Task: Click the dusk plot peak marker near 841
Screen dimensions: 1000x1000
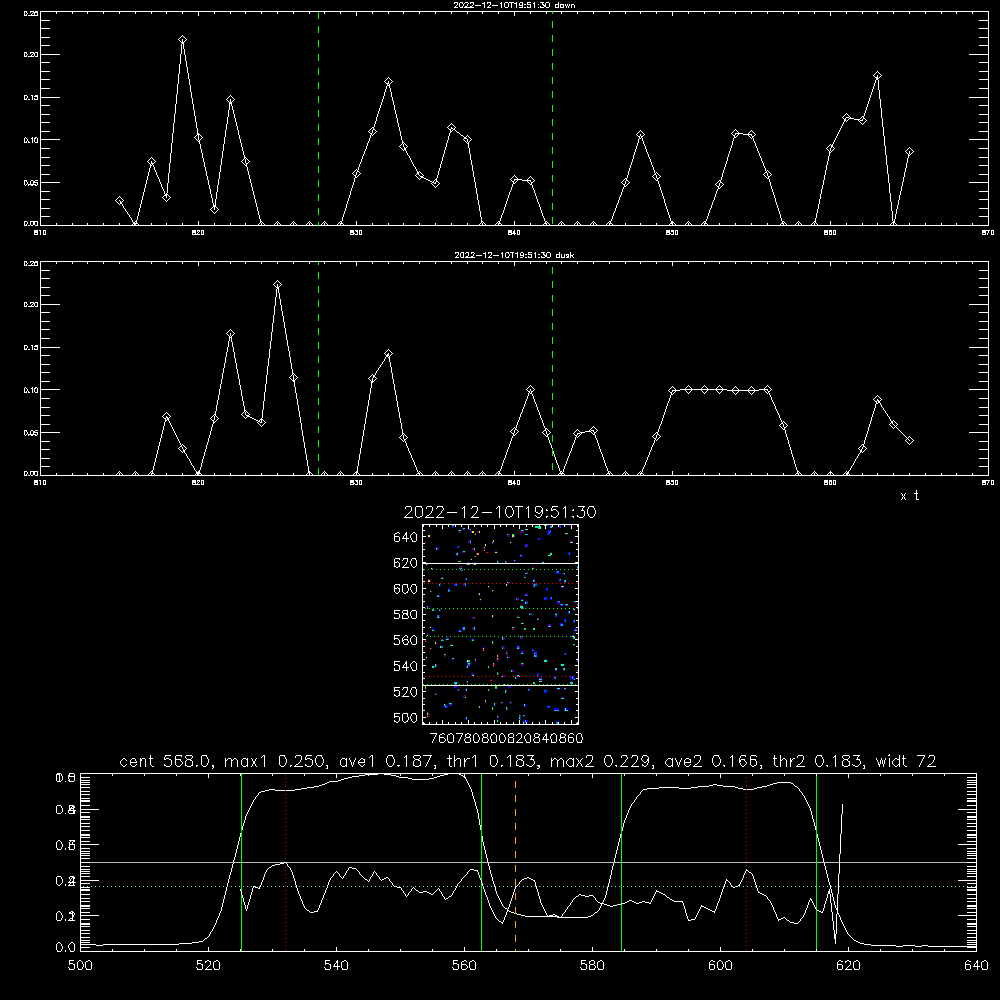Action: (x=530, y=390)
